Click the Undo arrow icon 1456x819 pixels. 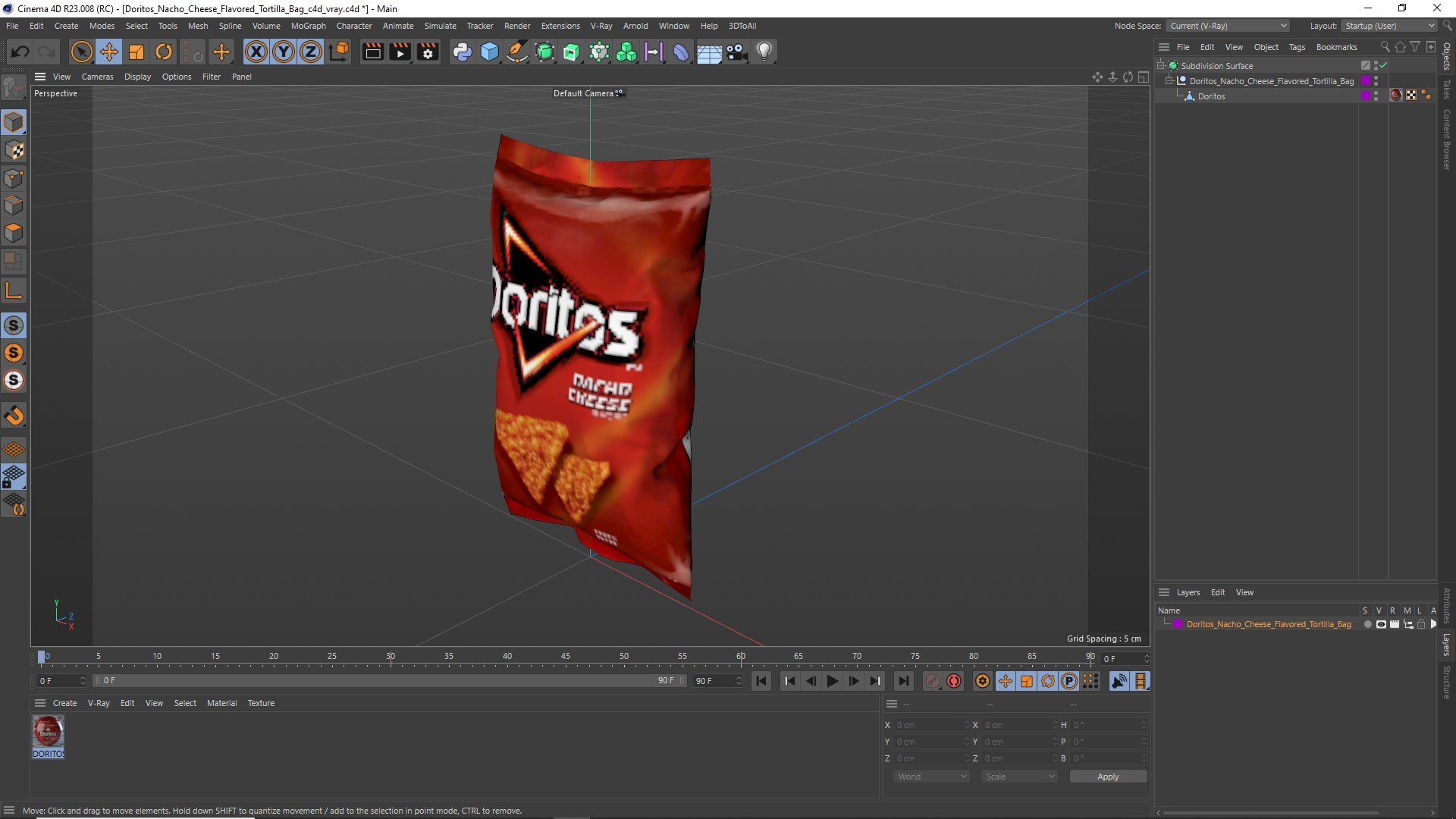pyautogui.click(x=20, y=52)
